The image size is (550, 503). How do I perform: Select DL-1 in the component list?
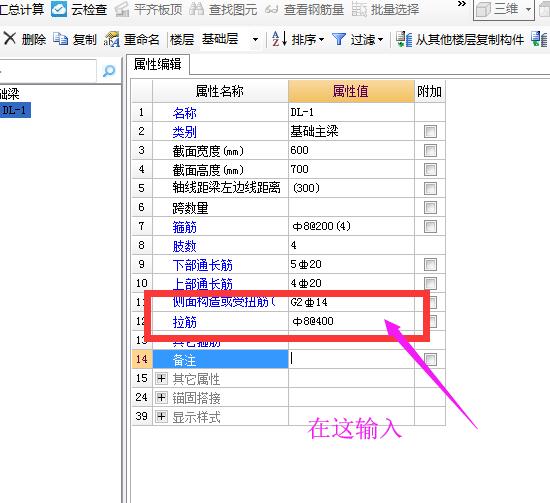tap(14, 110)
